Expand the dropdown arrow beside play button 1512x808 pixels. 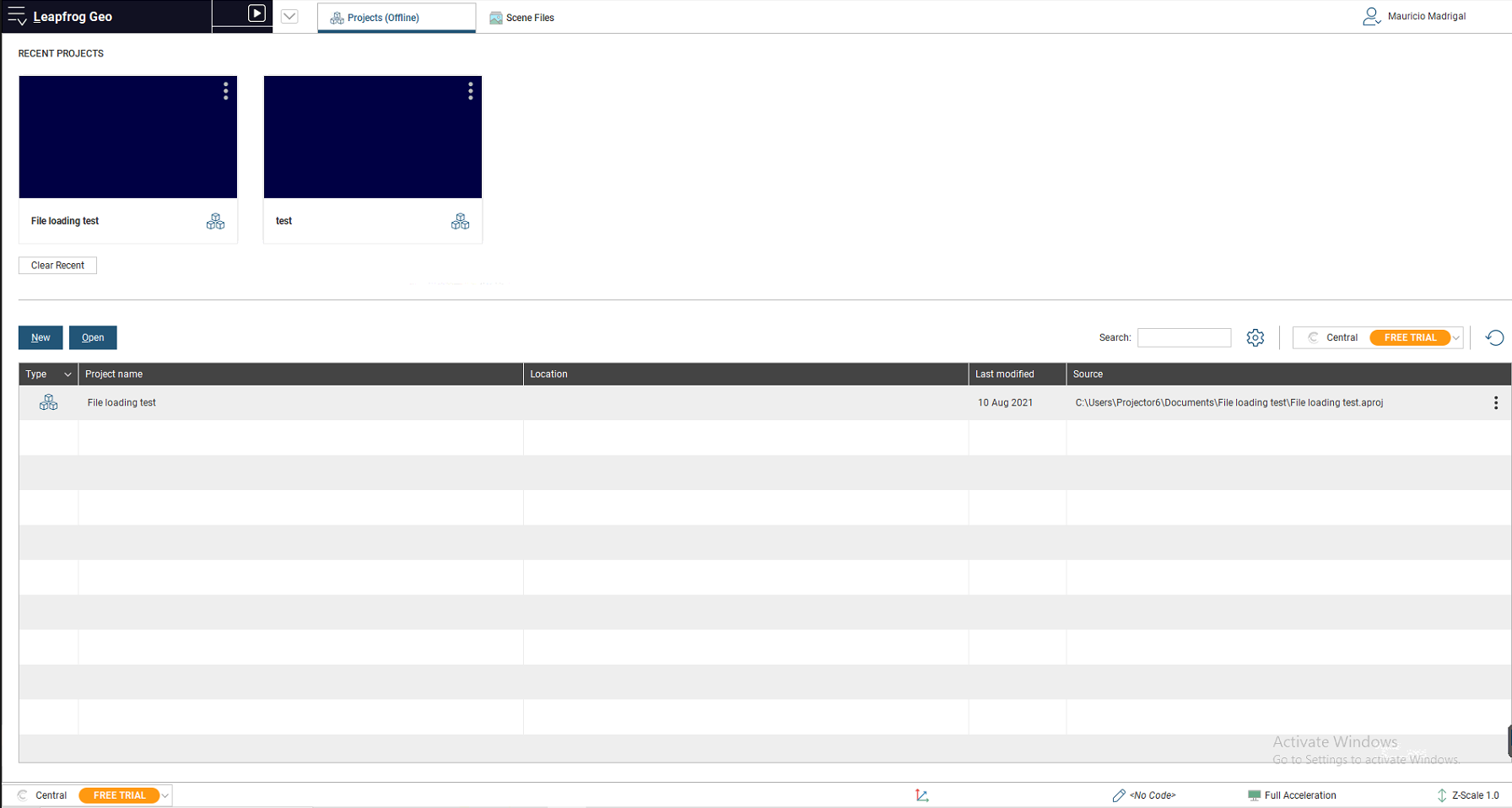pos(289,16)
